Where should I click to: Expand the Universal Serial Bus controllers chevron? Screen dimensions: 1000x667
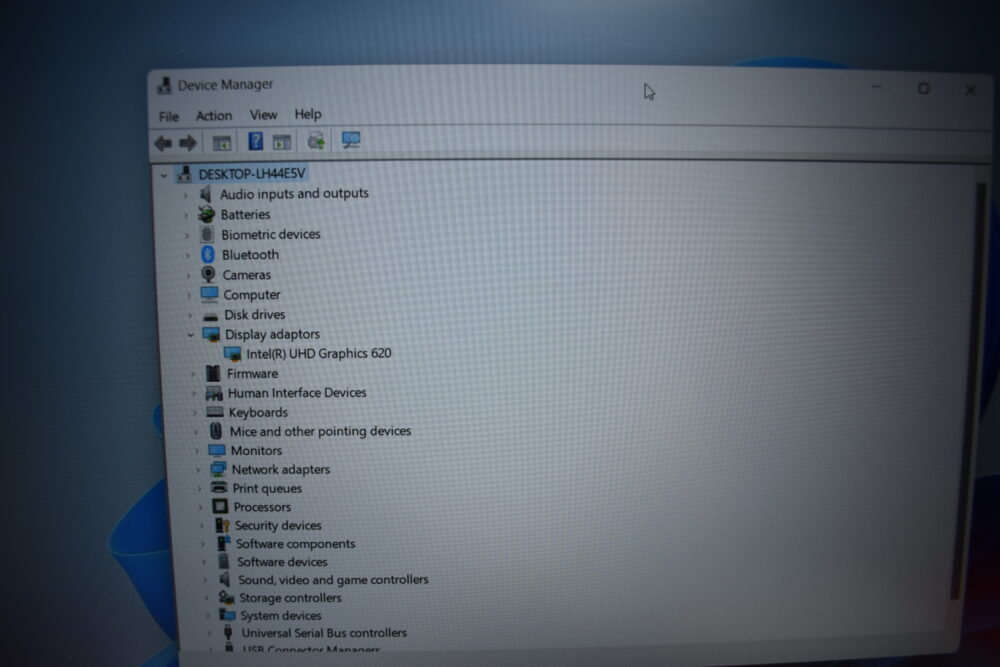click(209, 633)
